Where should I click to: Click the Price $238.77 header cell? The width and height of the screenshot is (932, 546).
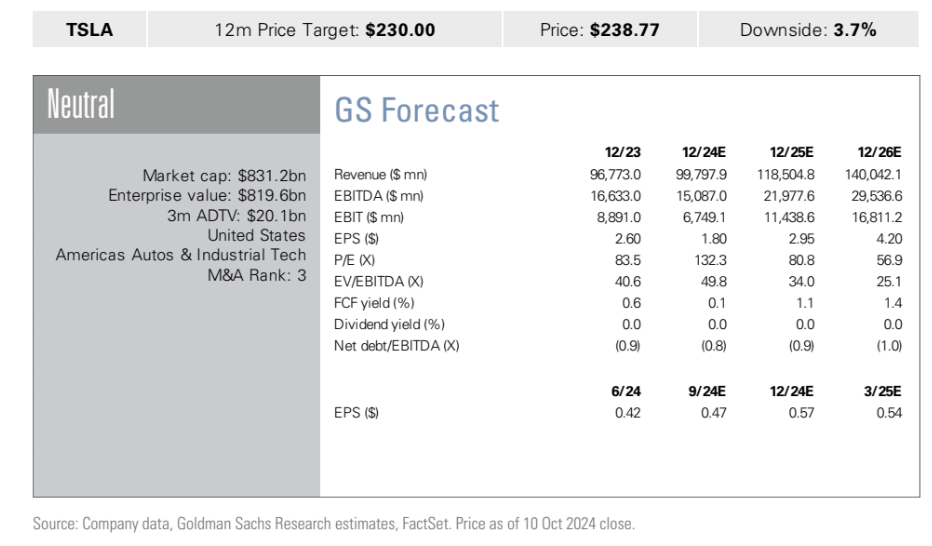tap(599, 30)
